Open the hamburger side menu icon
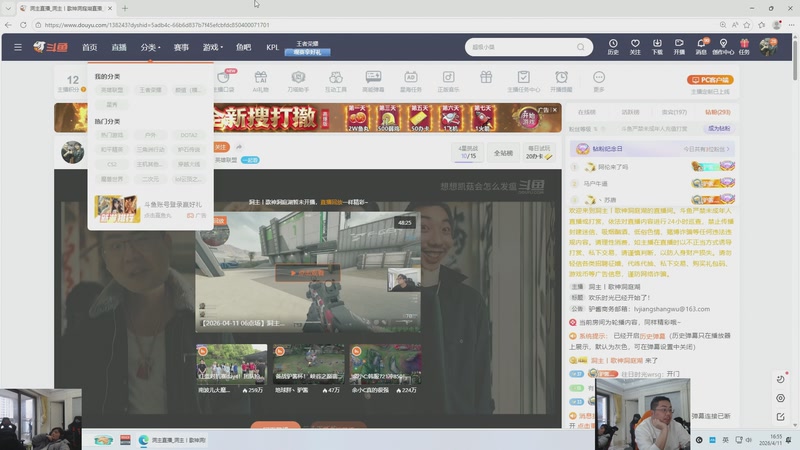The height and width of the screenshot is (450, 800). click(18, 47)
